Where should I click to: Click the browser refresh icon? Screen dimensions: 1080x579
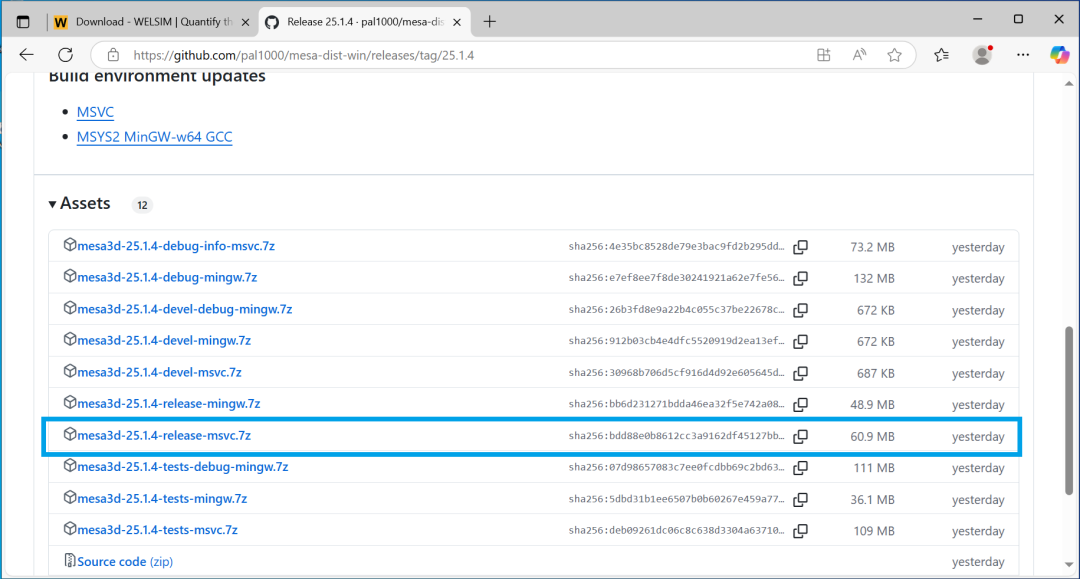(x=65, y=55)
